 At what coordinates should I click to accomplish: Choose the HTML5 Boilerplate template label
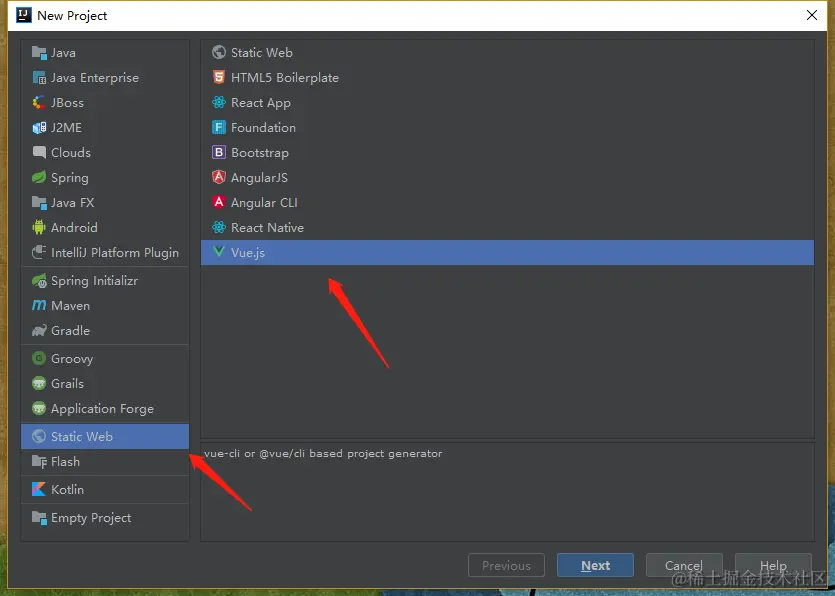click(285, 78)
